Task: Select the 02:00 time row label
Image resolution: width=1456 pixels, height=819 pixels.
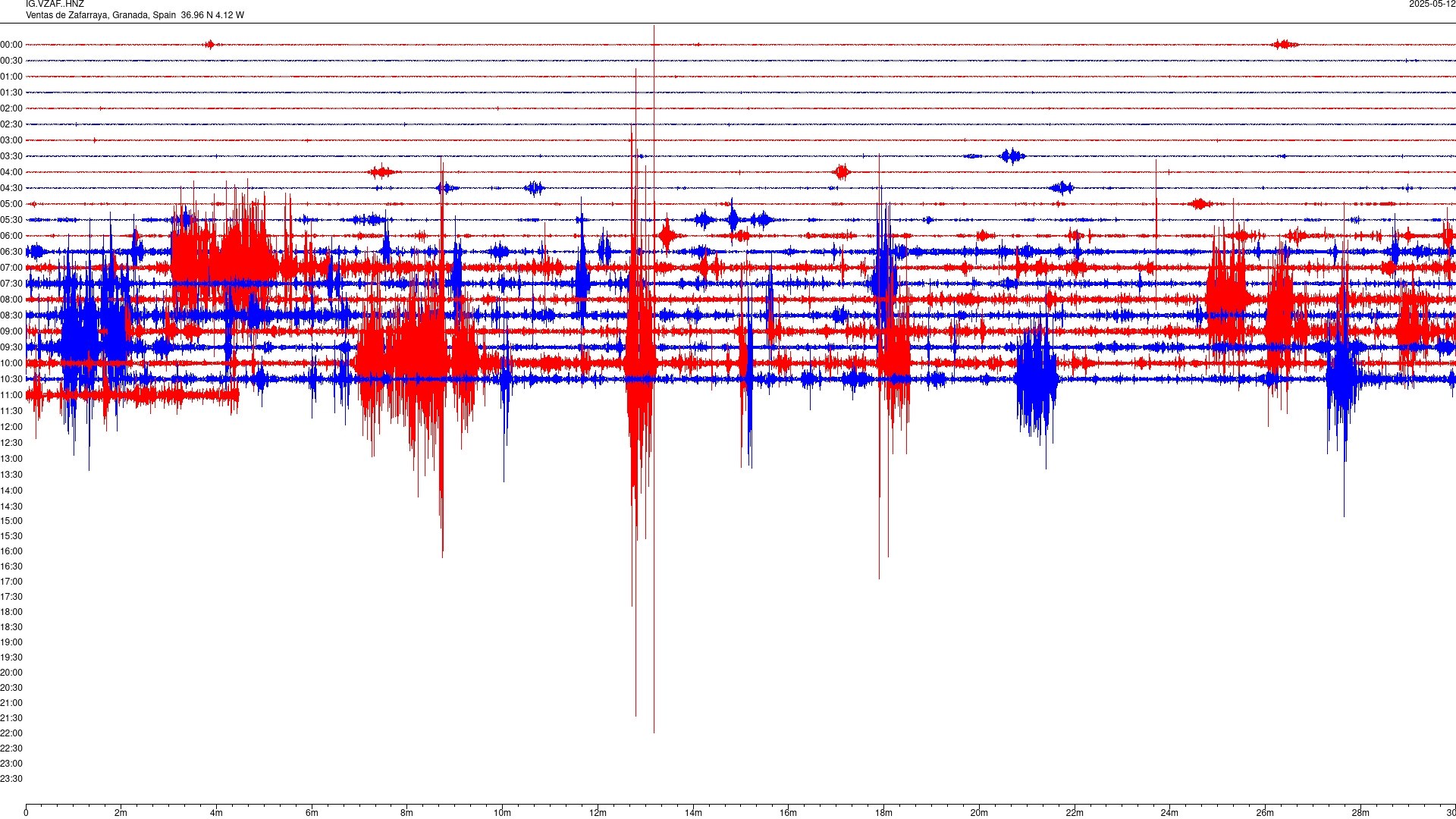Action: pos(11,108)
